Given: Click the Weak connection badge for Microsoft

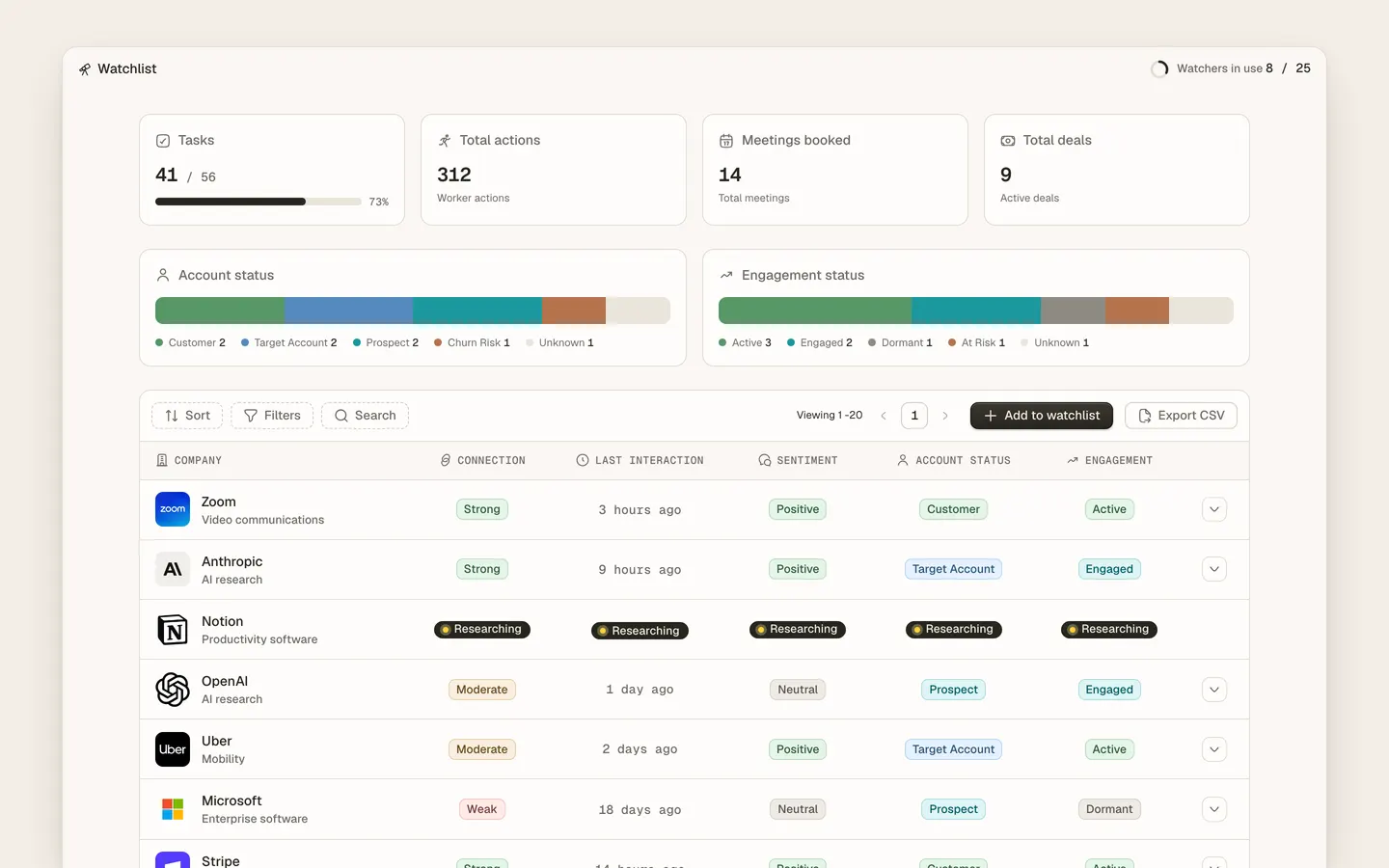Looking at the screenshot, I should pos(482,809).
